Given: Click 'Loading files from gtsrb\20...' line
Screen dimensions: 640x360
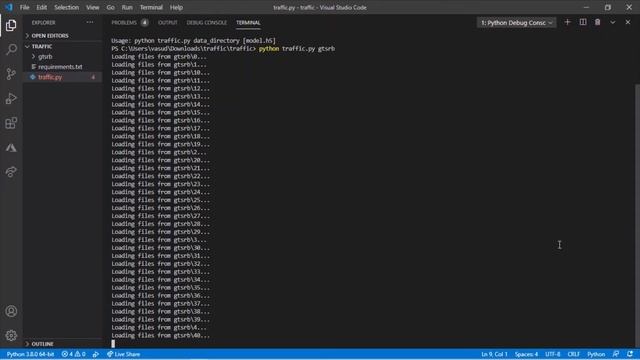Looking at the screenshot, I should [x=160, y=160].
